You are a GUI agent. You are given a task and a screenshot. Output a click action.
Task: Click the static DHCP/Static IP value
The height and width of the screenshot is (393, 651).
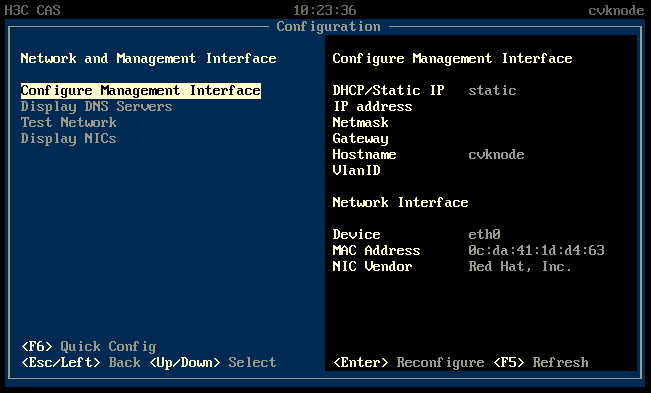tap(492, 90)
